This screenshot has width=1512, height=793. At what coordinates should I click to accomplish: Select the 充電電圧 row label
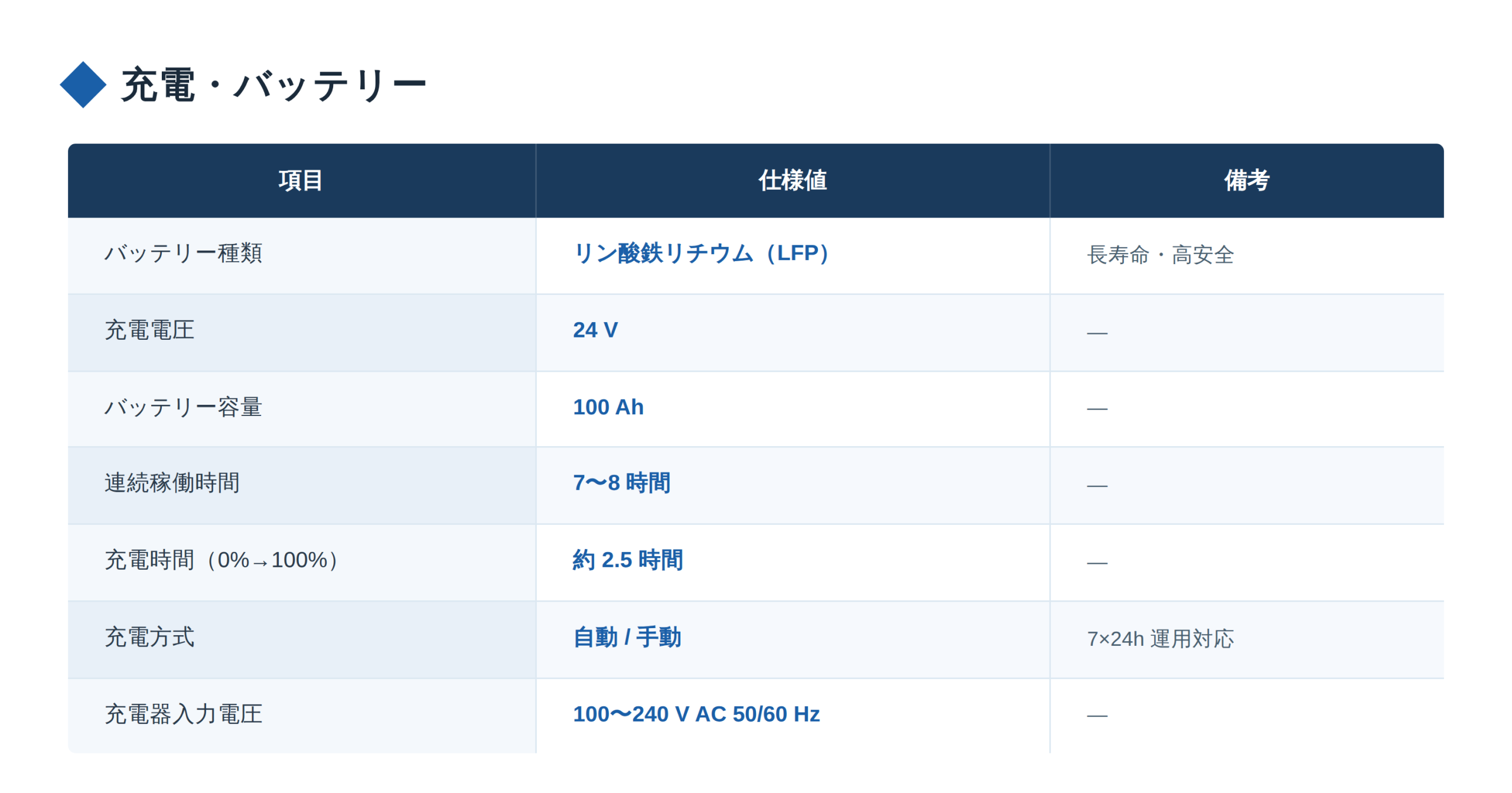[149, 329]
